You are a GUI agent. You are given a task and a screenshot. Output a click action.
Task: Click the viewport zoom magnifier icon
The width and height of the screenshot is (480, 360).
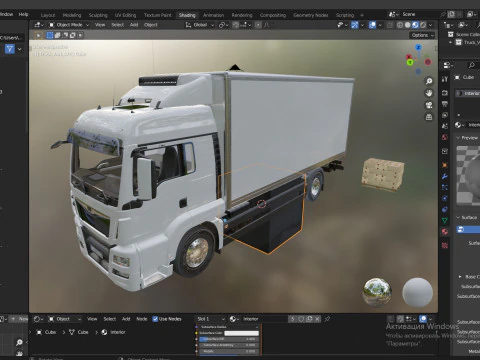click(429, 81)
